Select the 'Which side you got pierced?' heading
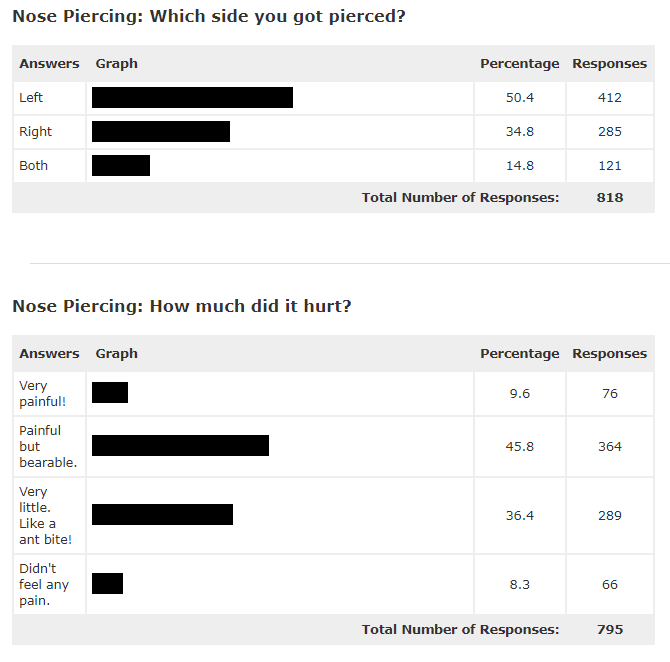 coord(209,17)
